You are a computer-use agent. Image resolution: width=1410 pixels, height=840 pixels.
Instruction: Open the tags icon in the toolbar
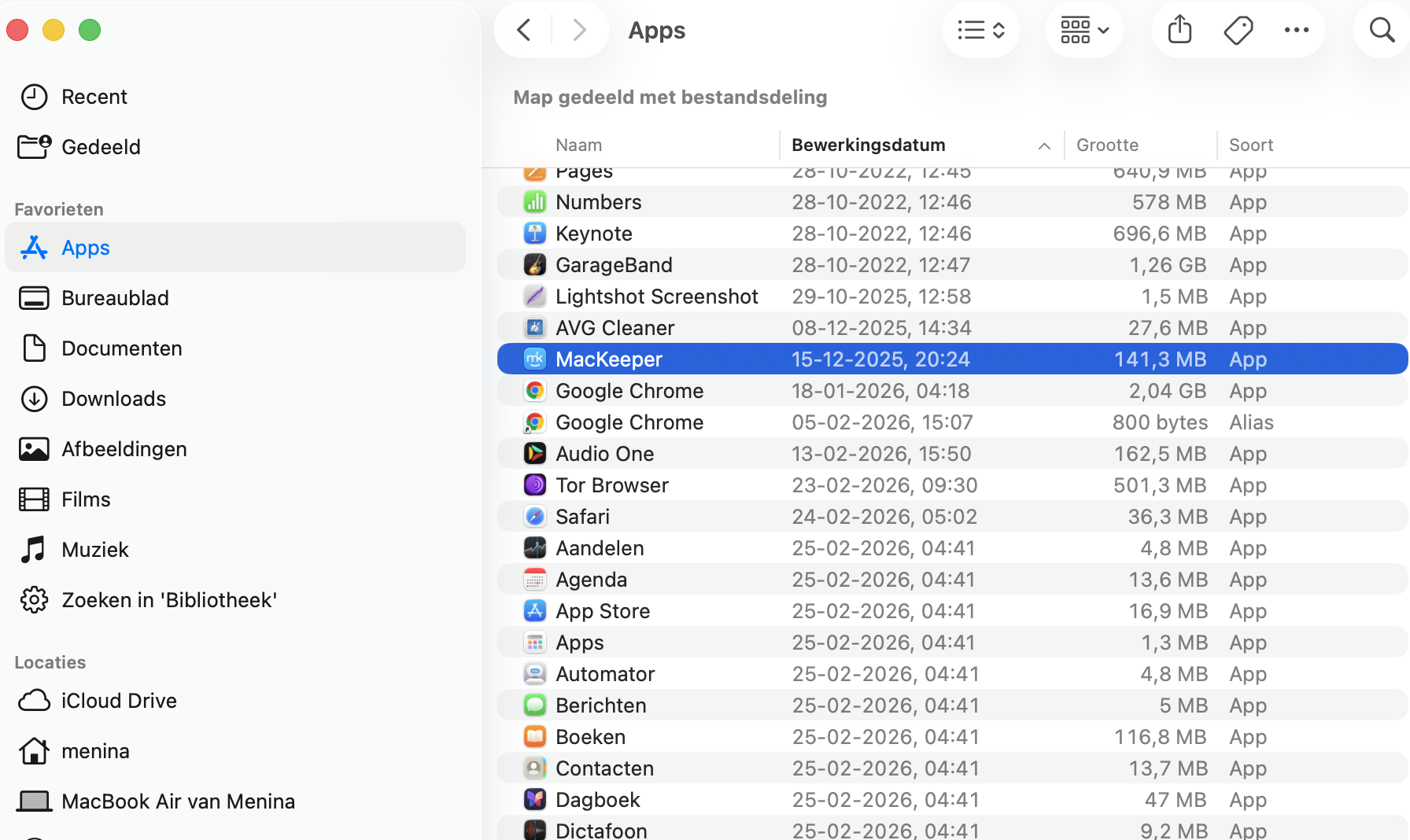[x=1238, y=30]
